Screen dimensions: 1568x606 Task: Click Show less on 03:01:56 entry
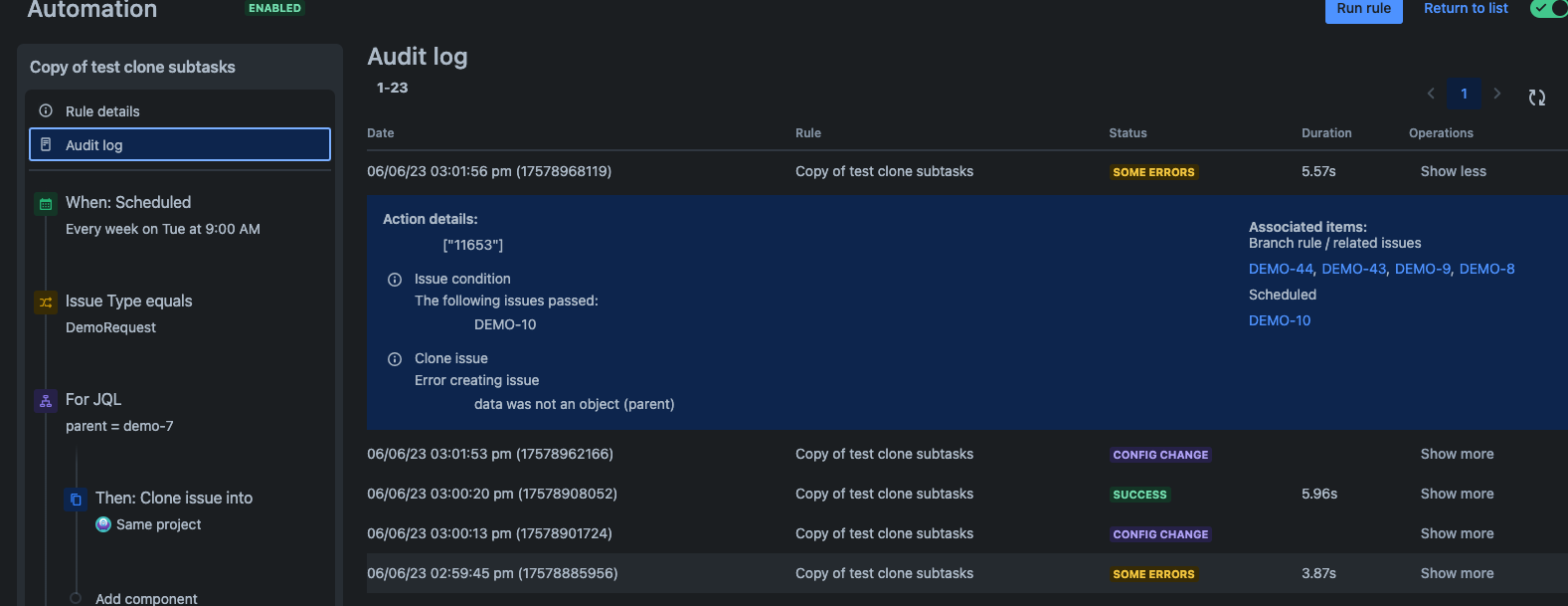[x=1453, y=171]
